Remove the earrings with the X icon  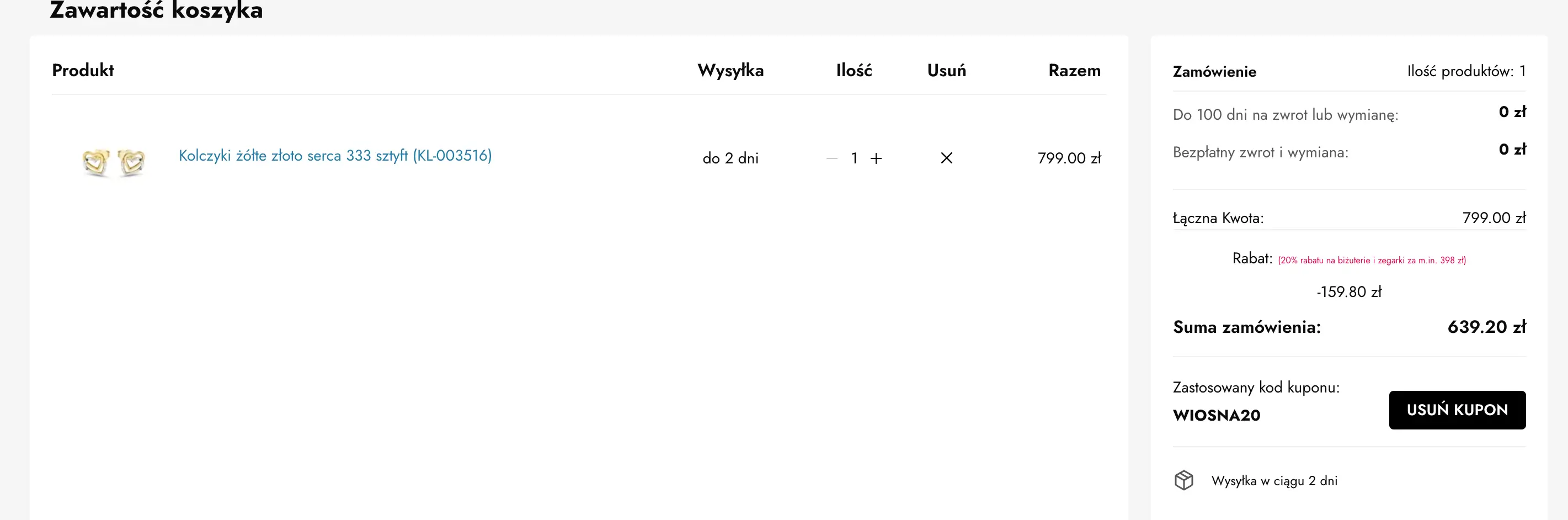click(x=947, y=158)
